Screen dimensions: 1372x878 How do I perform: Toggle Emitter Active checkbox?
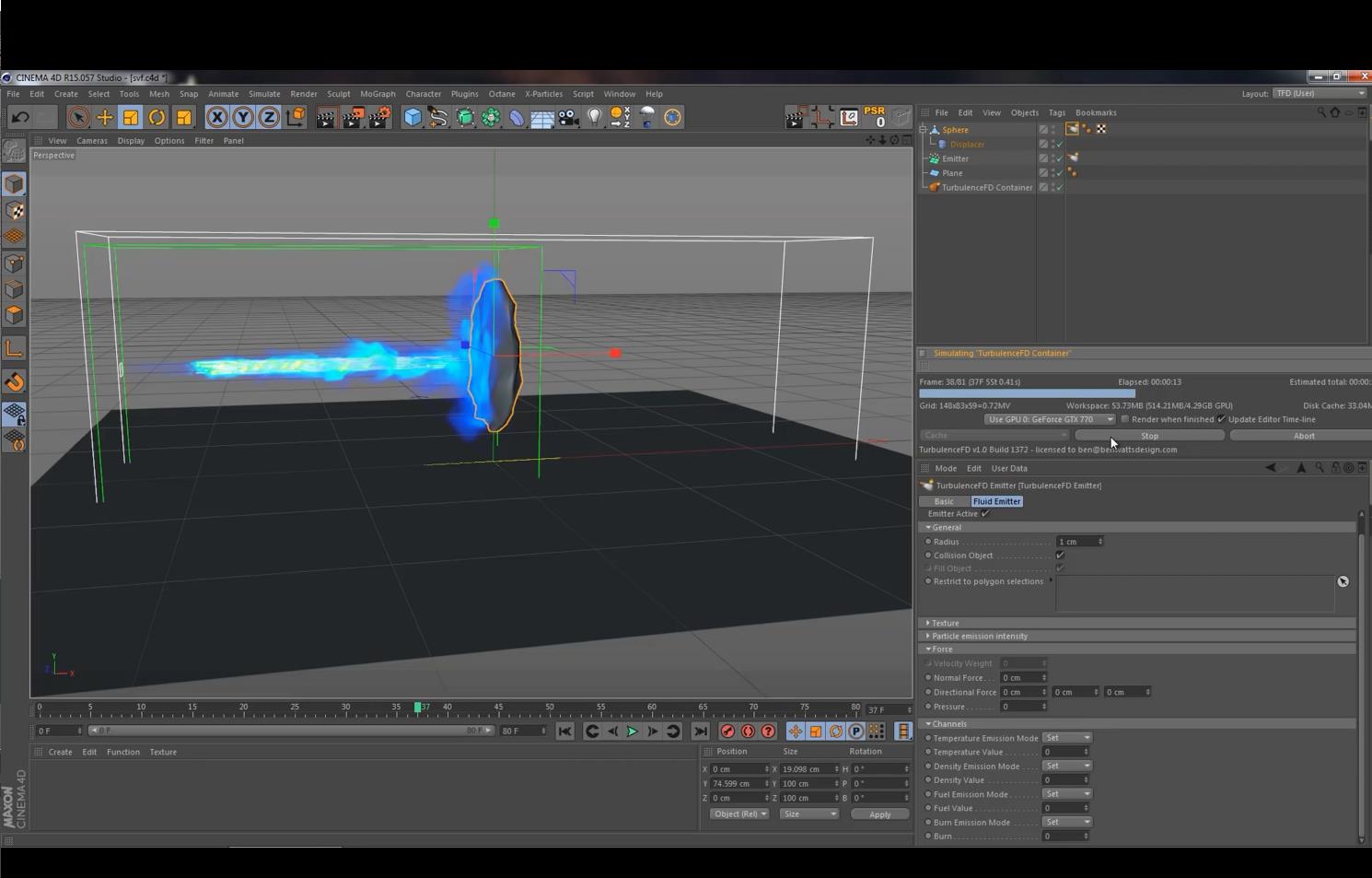[x=985, y=514]
